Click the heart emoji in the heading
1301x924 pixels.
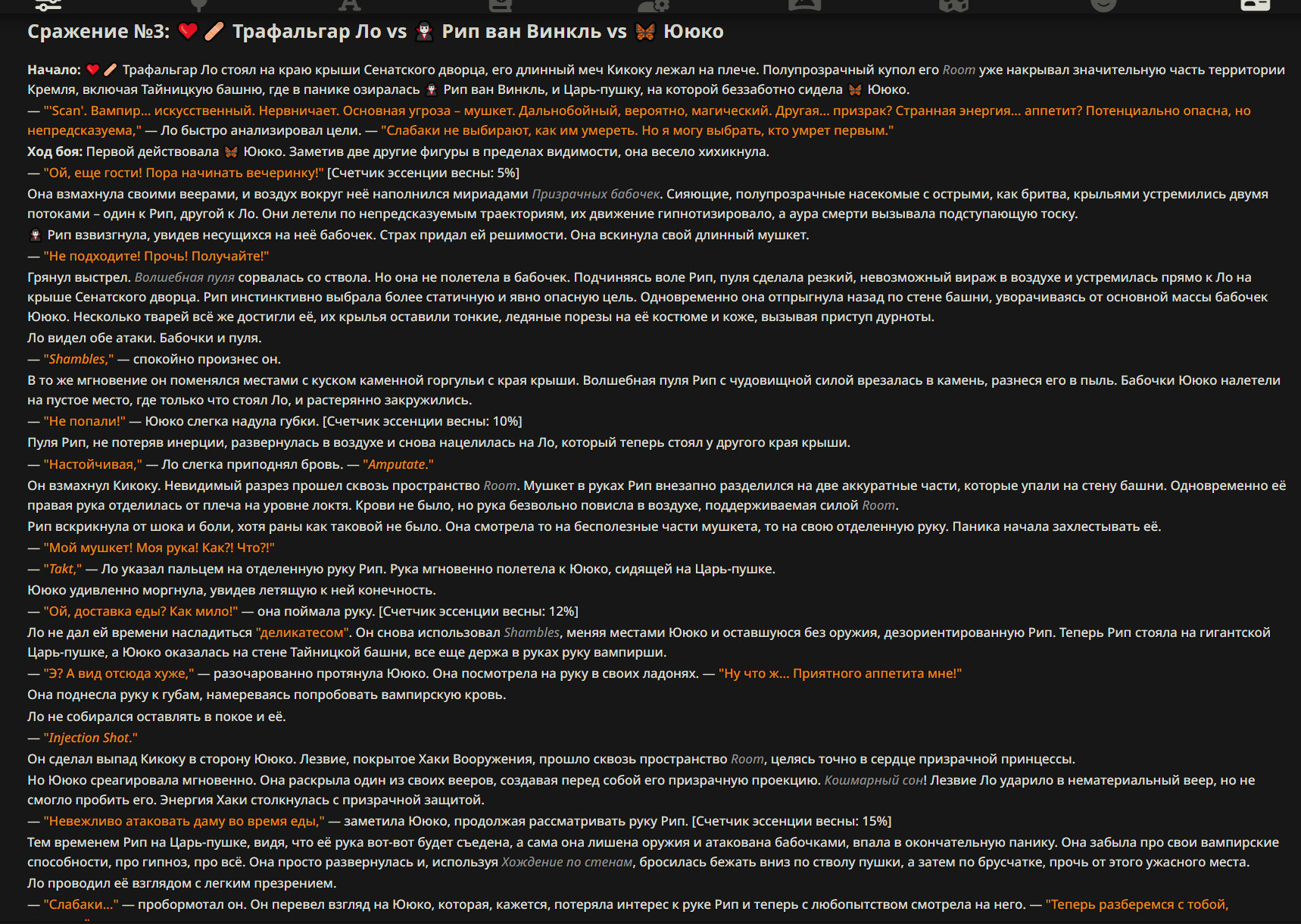pyautogui.click(x=188, y=31)
